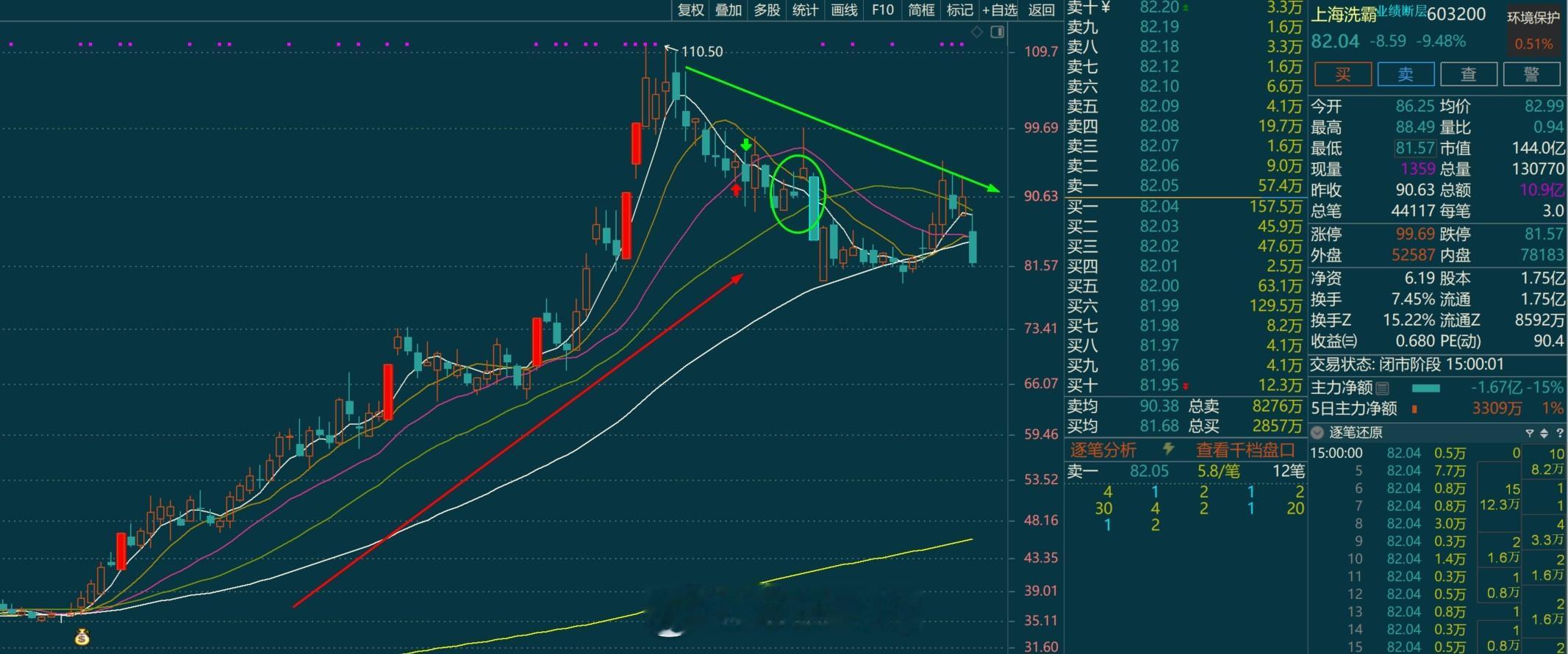Click the 买五 price 82.00
The width and height of the screenshot is (1568, 654).
tap(1159, 286)
